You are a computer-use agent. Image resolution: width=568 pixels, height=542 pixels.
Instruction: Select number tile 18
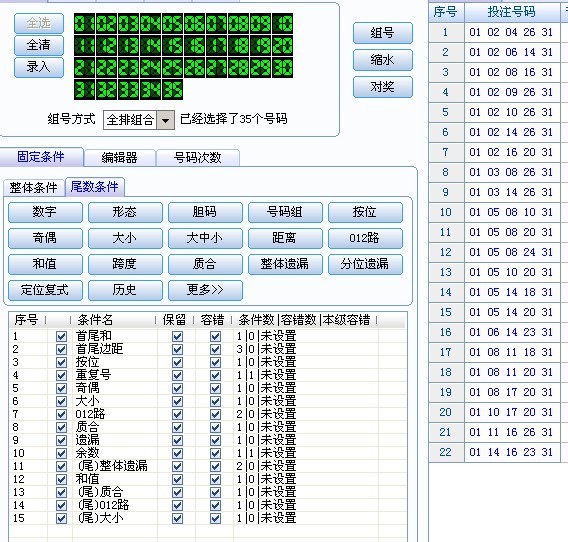(x=239, y=46)
